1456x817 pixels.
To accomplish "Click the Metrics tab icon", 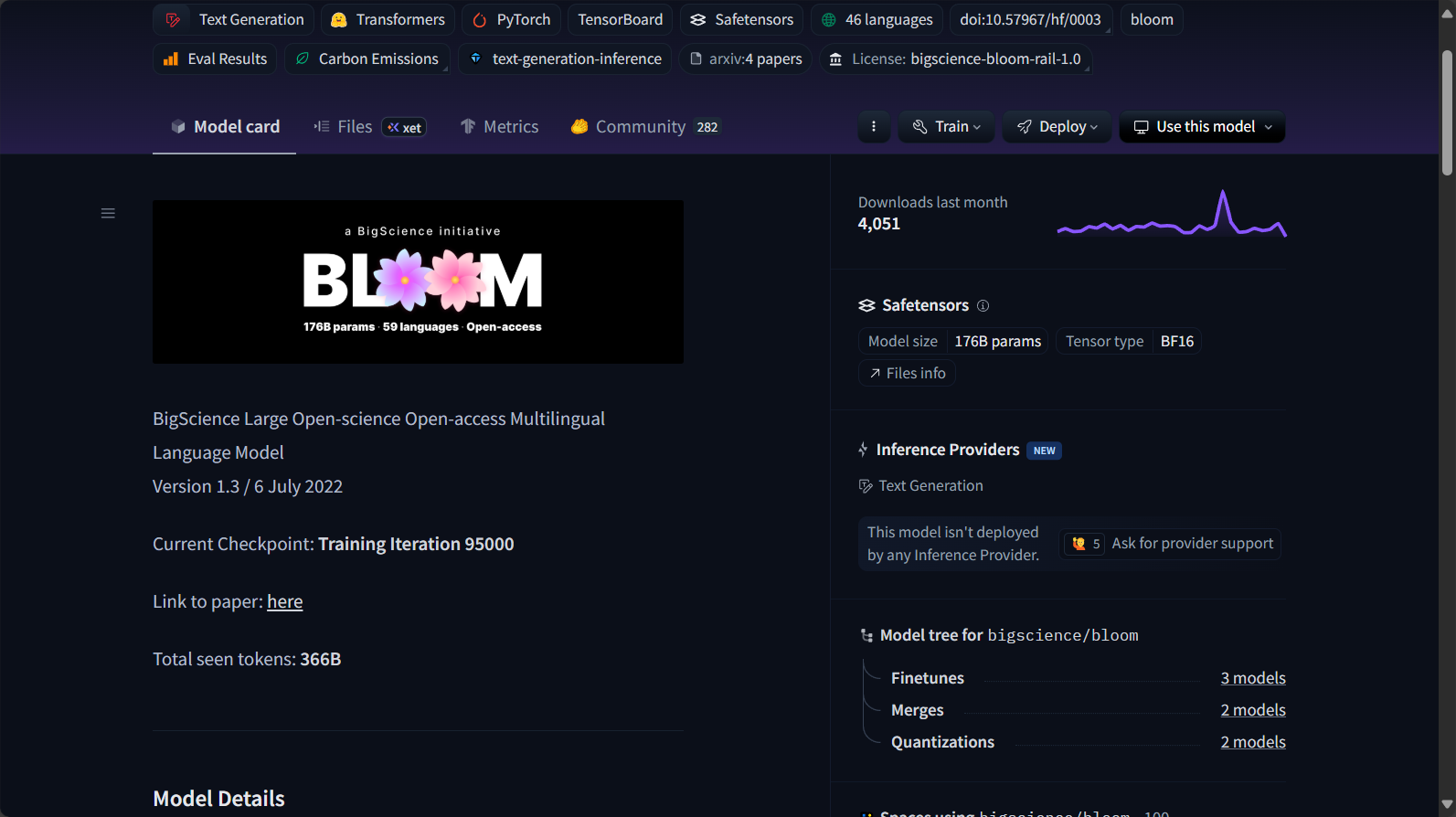I will (468, 126).
